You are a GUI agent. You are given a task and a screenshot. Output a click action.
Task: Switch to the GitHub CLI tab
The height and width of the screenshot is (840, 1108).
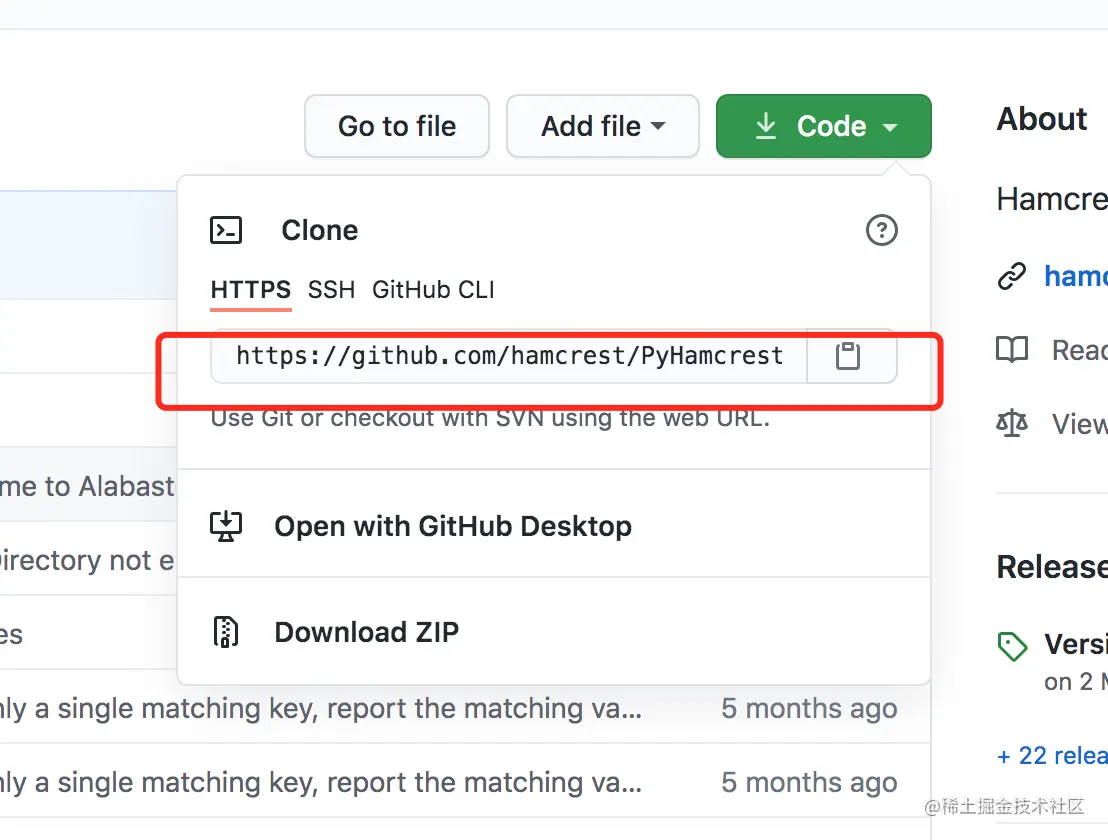(x=433, y=290)
